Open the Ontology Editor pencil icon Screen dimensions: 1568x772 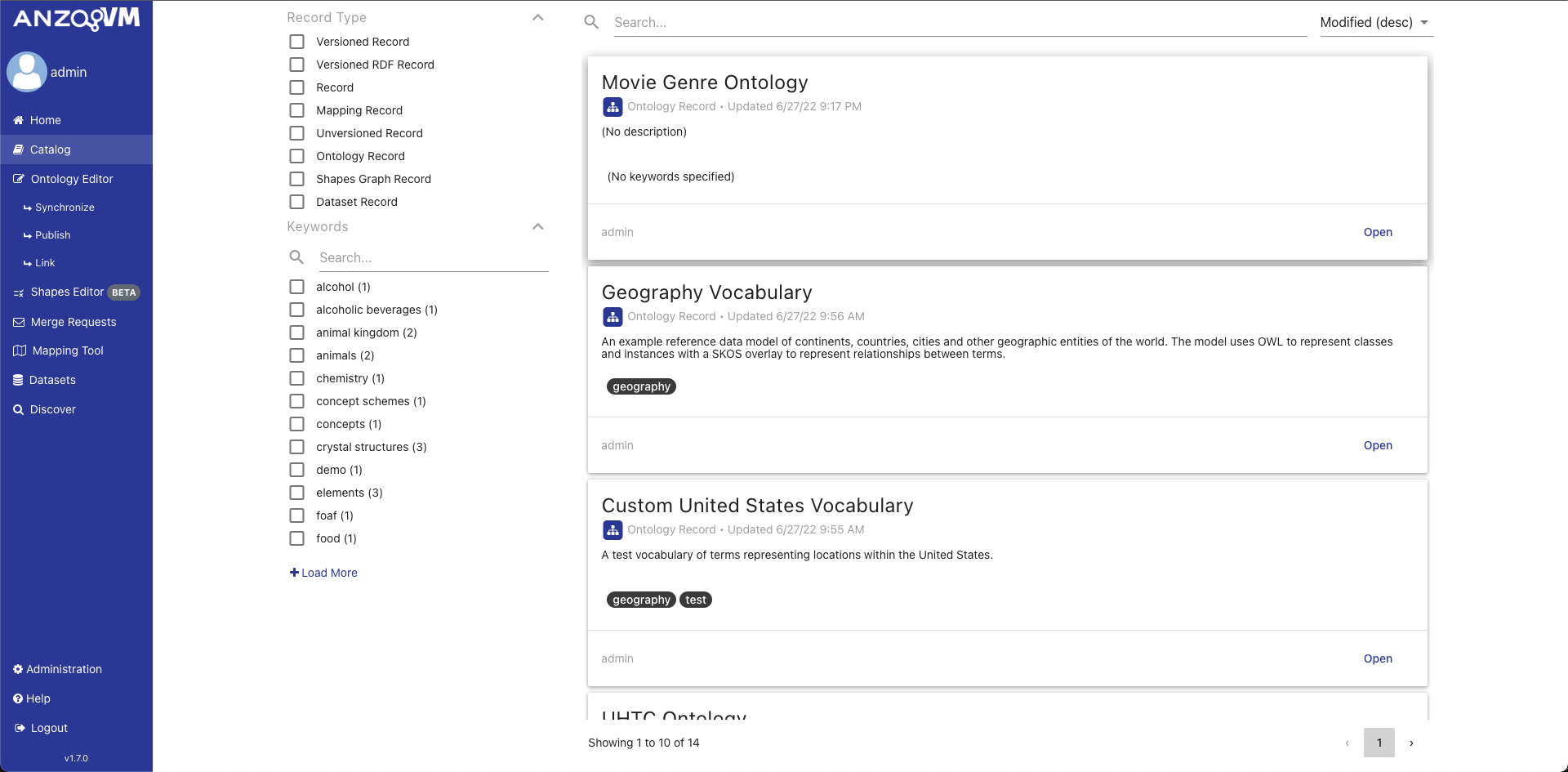(19, 179)
